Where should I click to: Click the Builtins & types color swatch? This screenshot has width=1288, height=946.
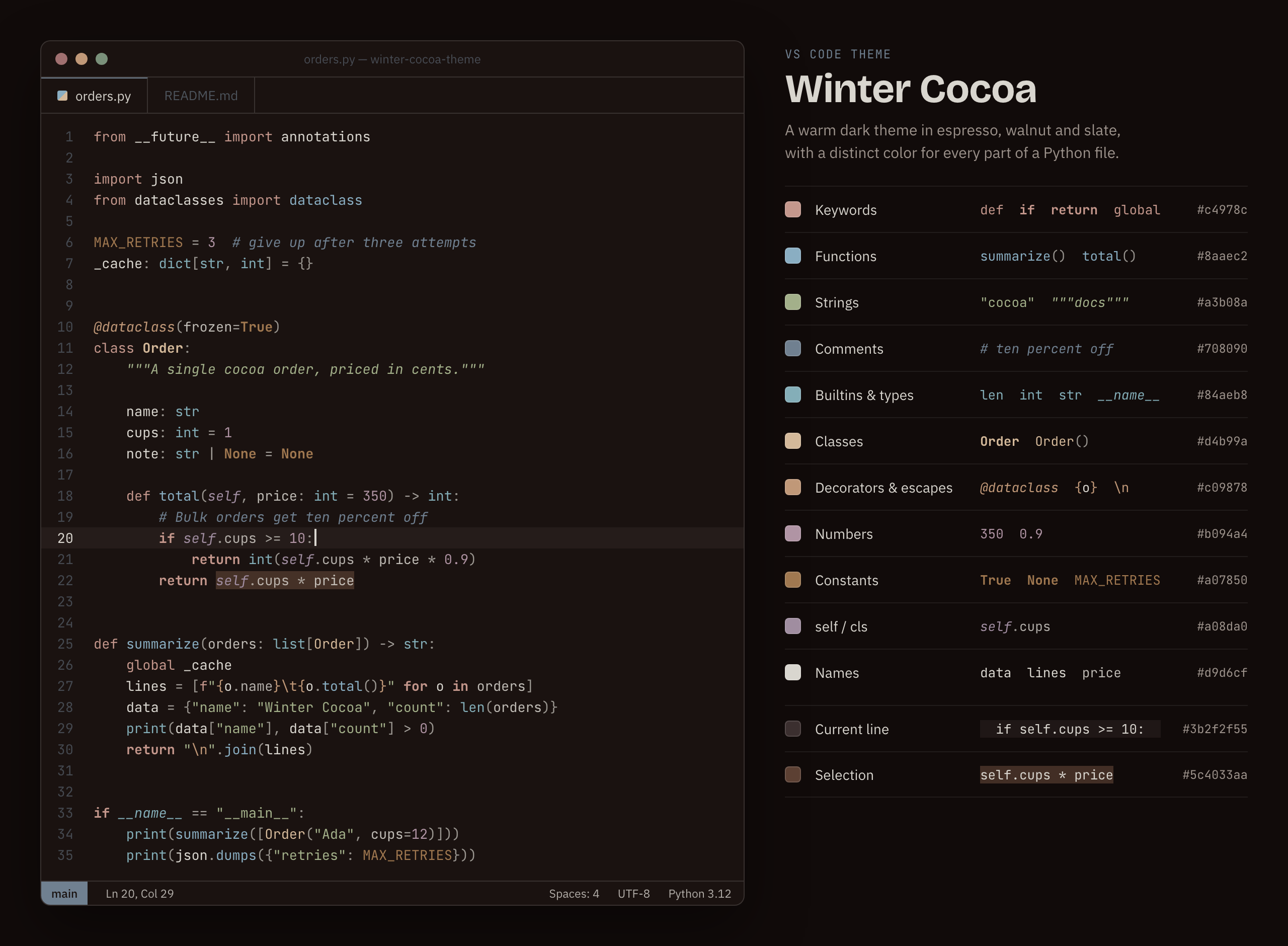point(793,395)
